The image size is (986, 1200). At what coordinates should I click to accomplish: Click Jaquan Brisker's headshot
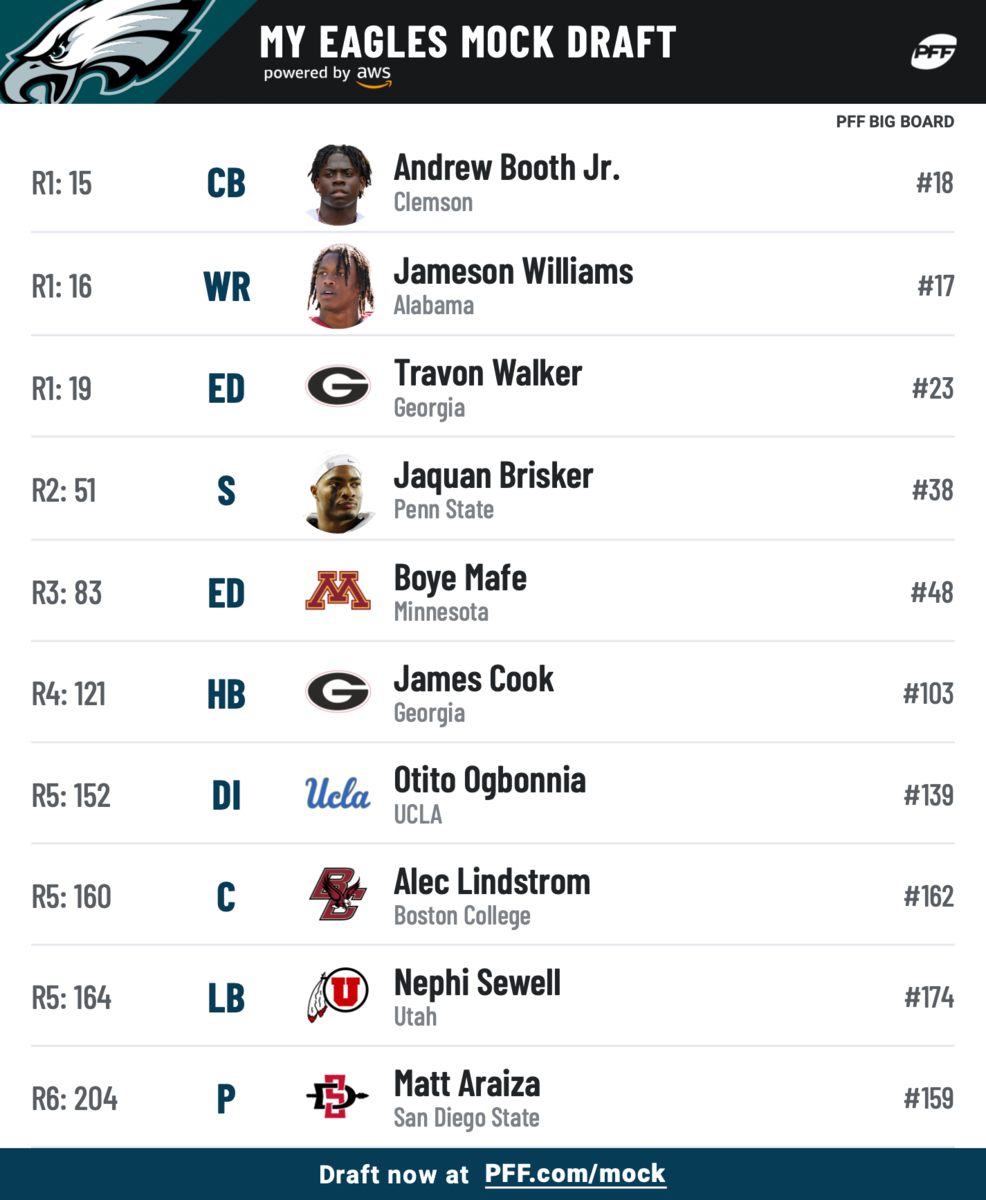tap(339, 491)
